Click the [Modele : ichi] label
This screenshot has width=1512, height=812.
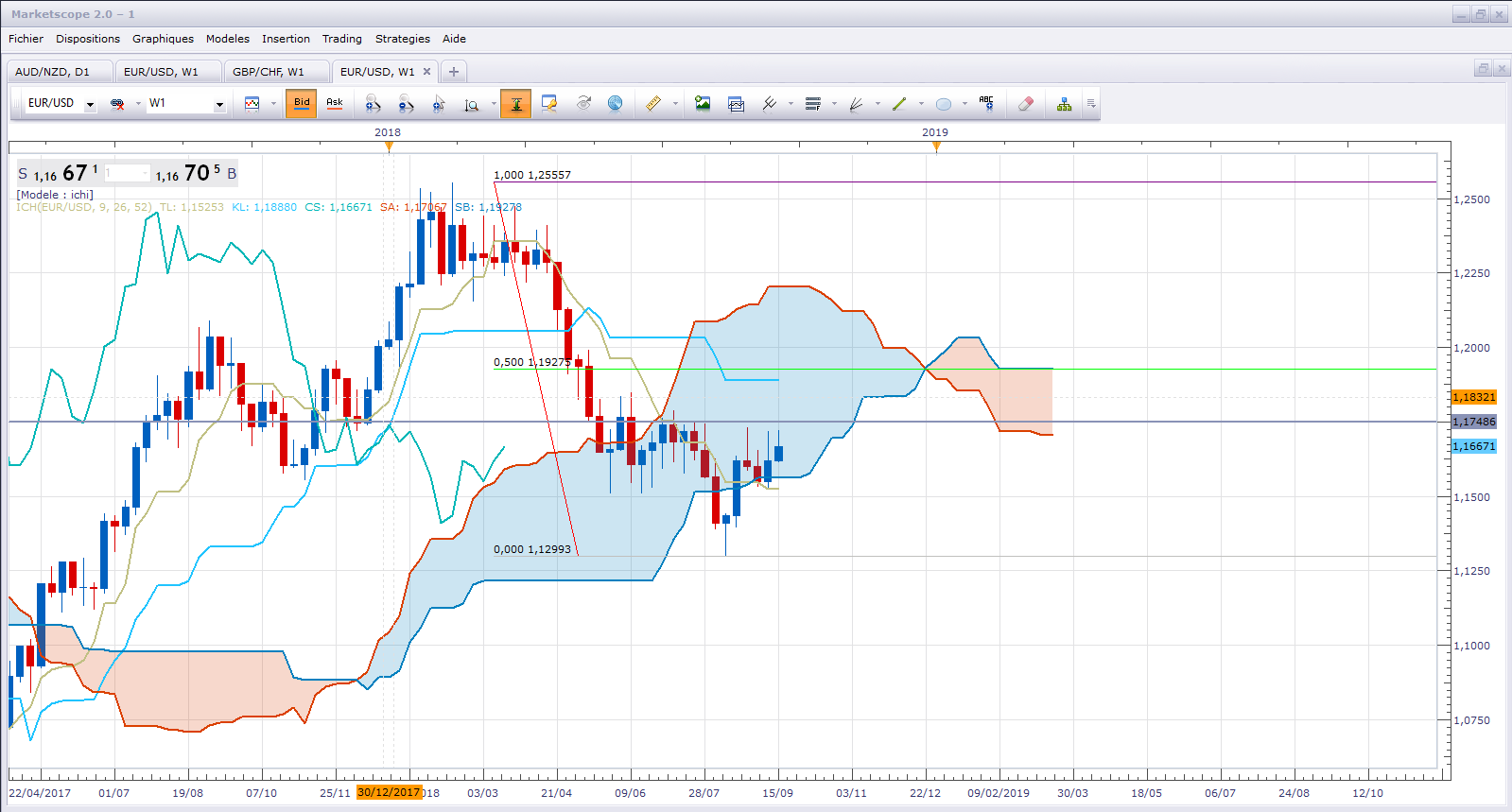[x=55, y=195]
